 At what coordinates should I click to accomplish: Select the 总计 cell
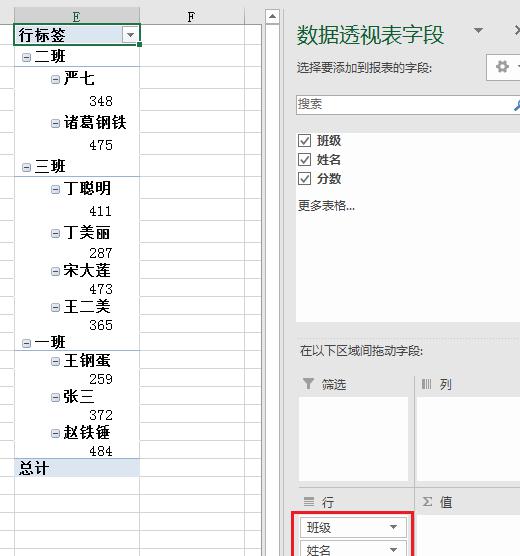(x=77, y=468)
